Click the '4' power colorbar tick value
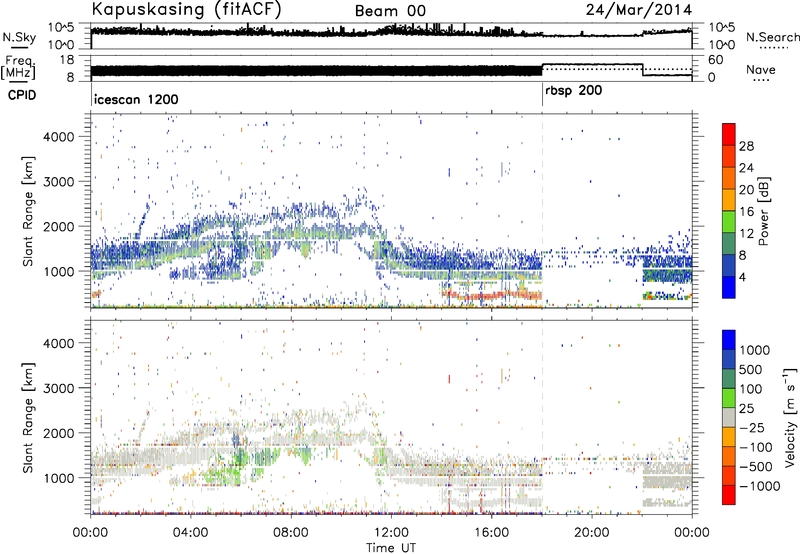The height and width of the screenshot is (554, 800). [742, 277]
